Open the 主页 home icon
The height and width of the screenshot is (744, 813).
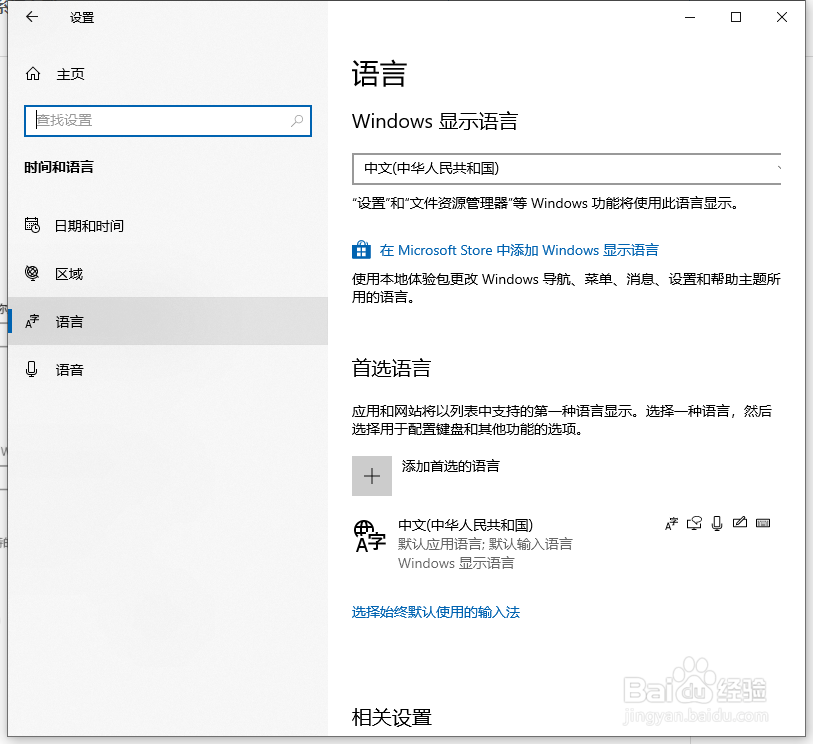click(33, 74)
